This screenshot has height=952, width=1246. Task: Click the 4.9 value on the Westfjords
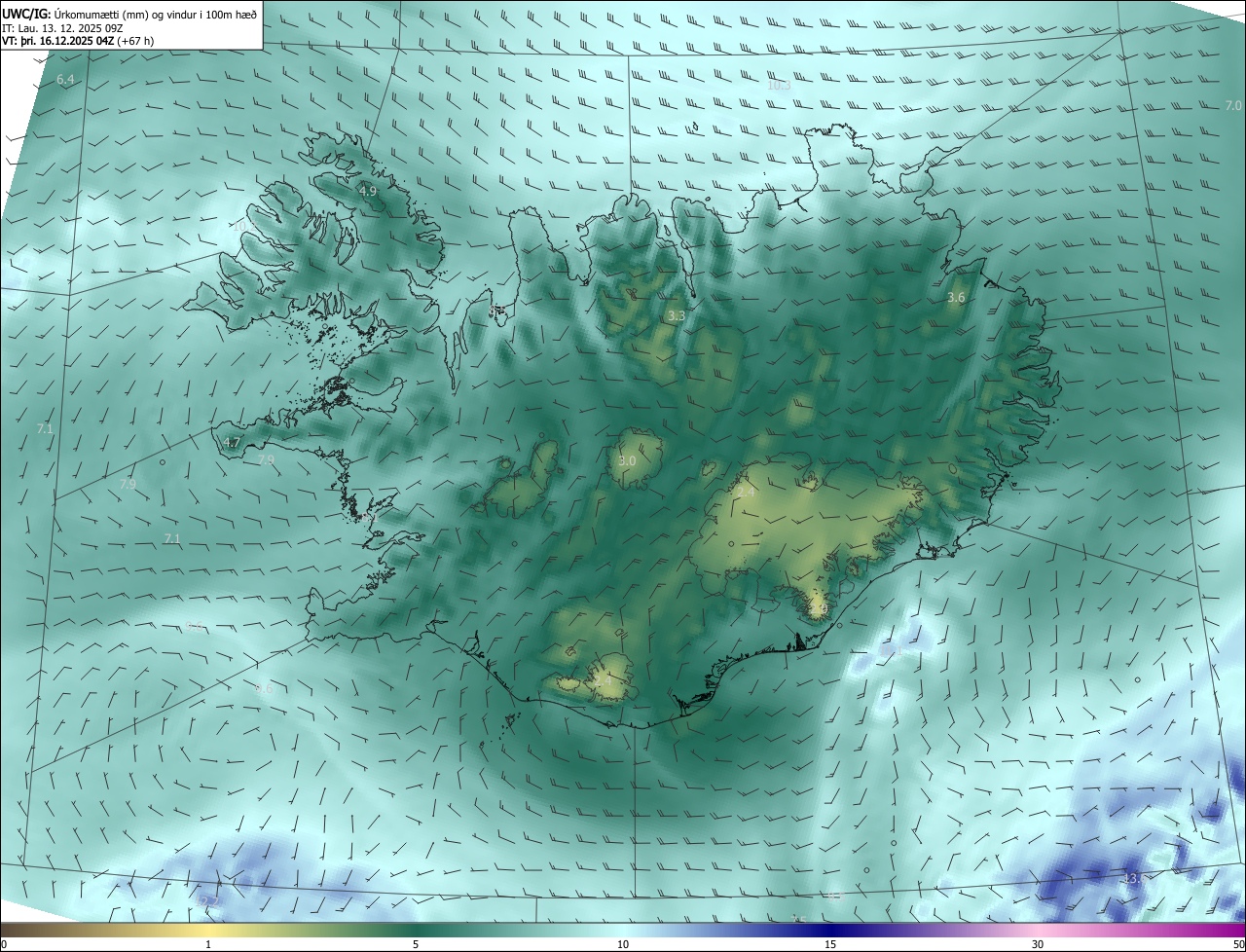click(368, 192)
